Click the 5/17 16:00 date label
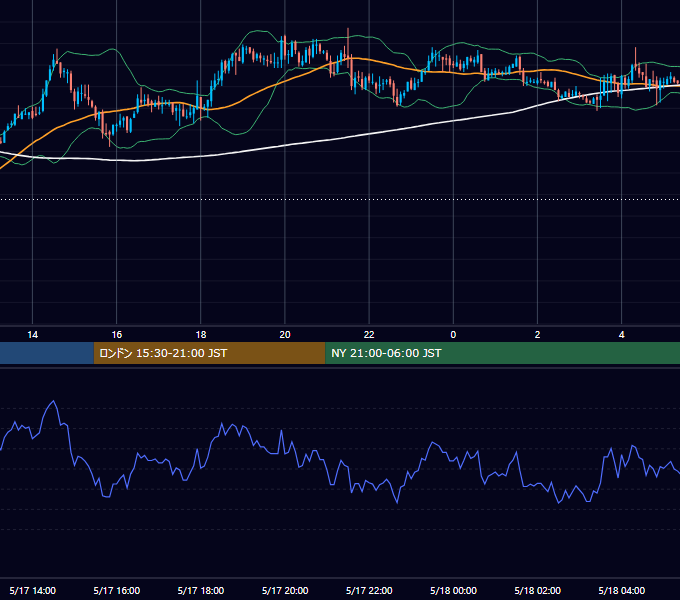This screenshot has width=680, height=600. (117, 590)
